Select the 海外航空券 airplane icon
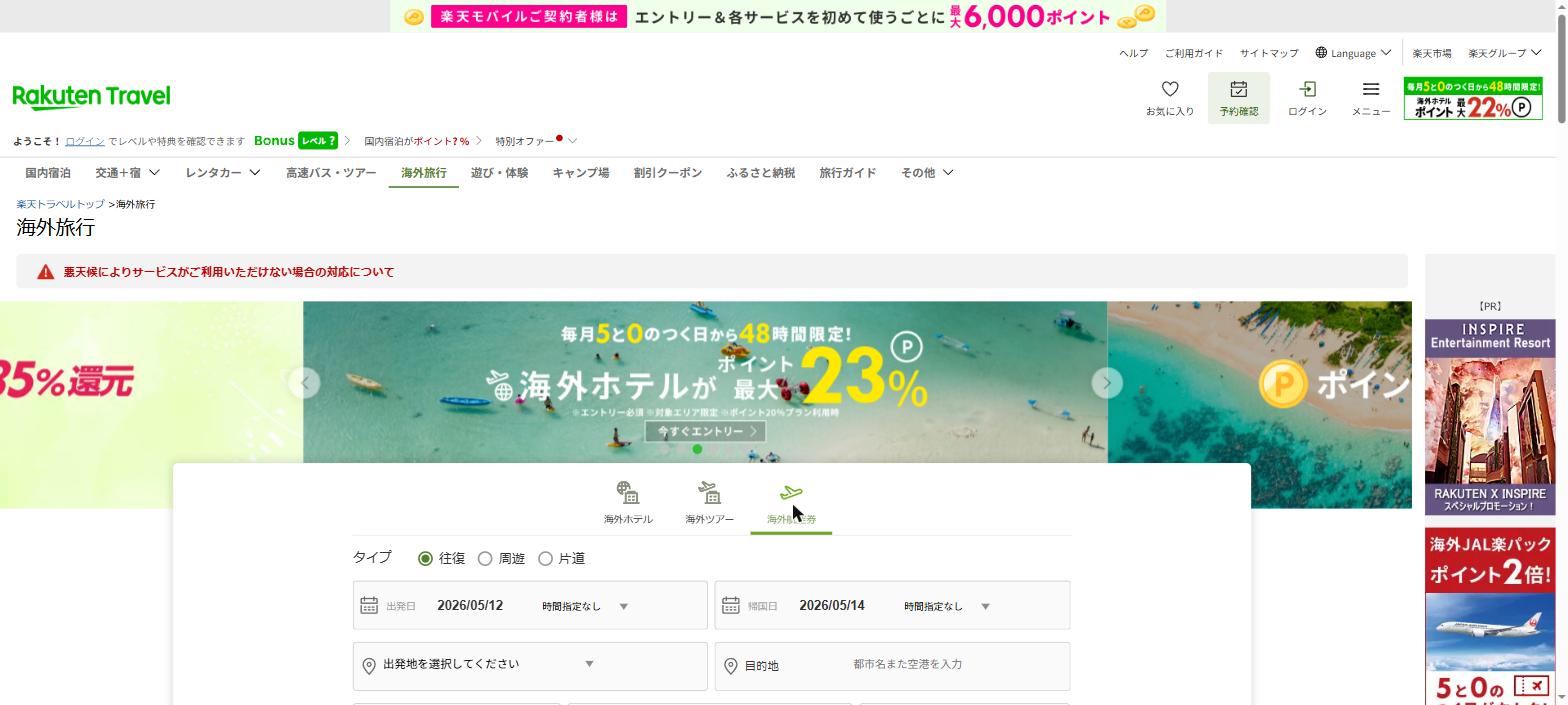Viewport: 1568px width, 705px height. [791, 493]
